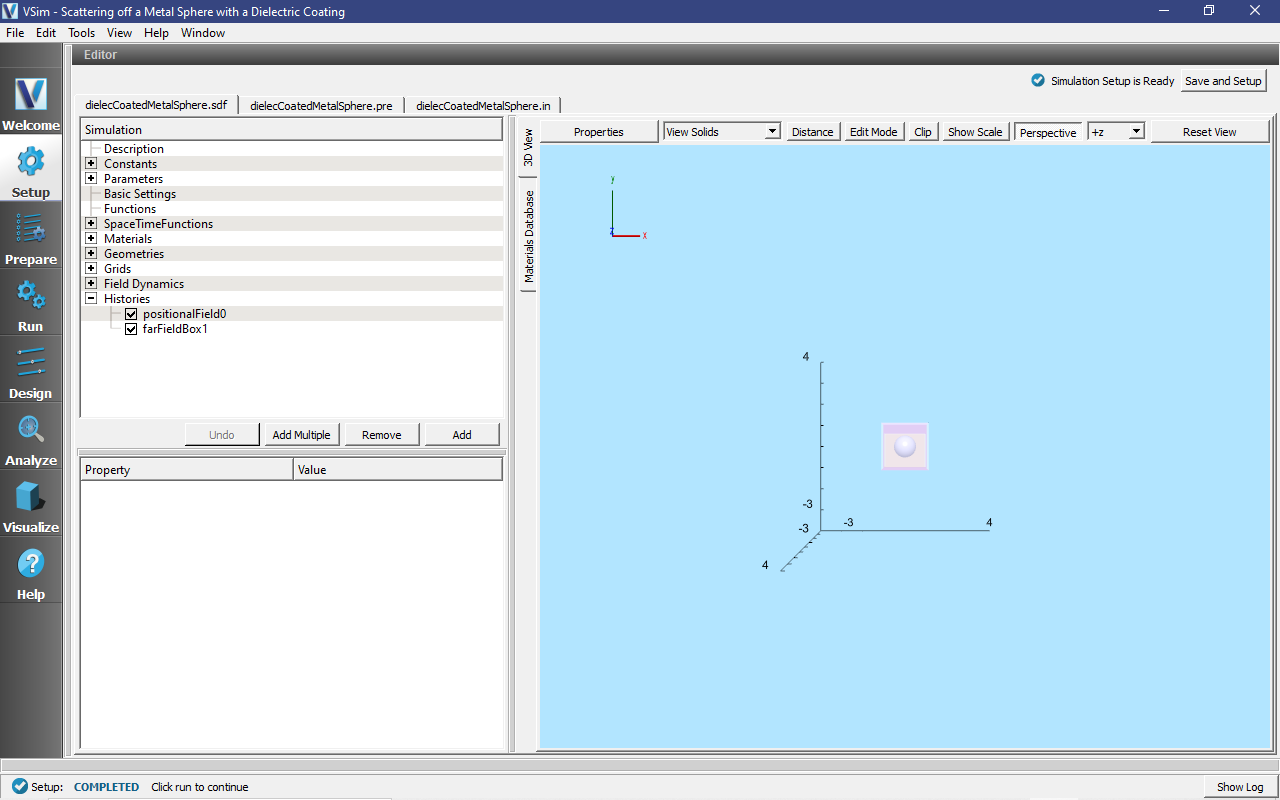Open the File menu
This screenshot has height=800, width=1280.
(15, 33)
